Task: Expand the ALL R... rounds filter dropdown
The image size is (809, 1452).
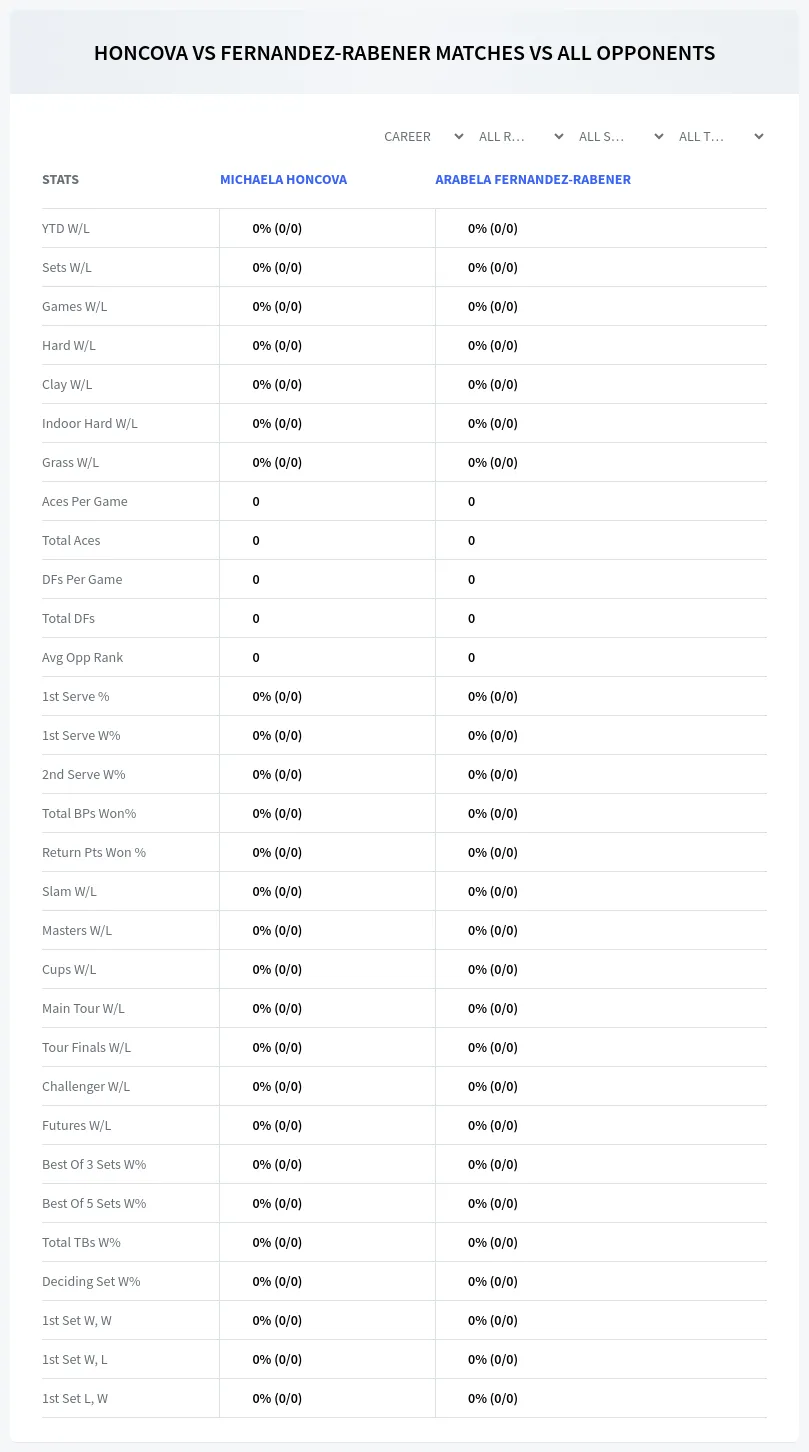Action: [520, 136]
